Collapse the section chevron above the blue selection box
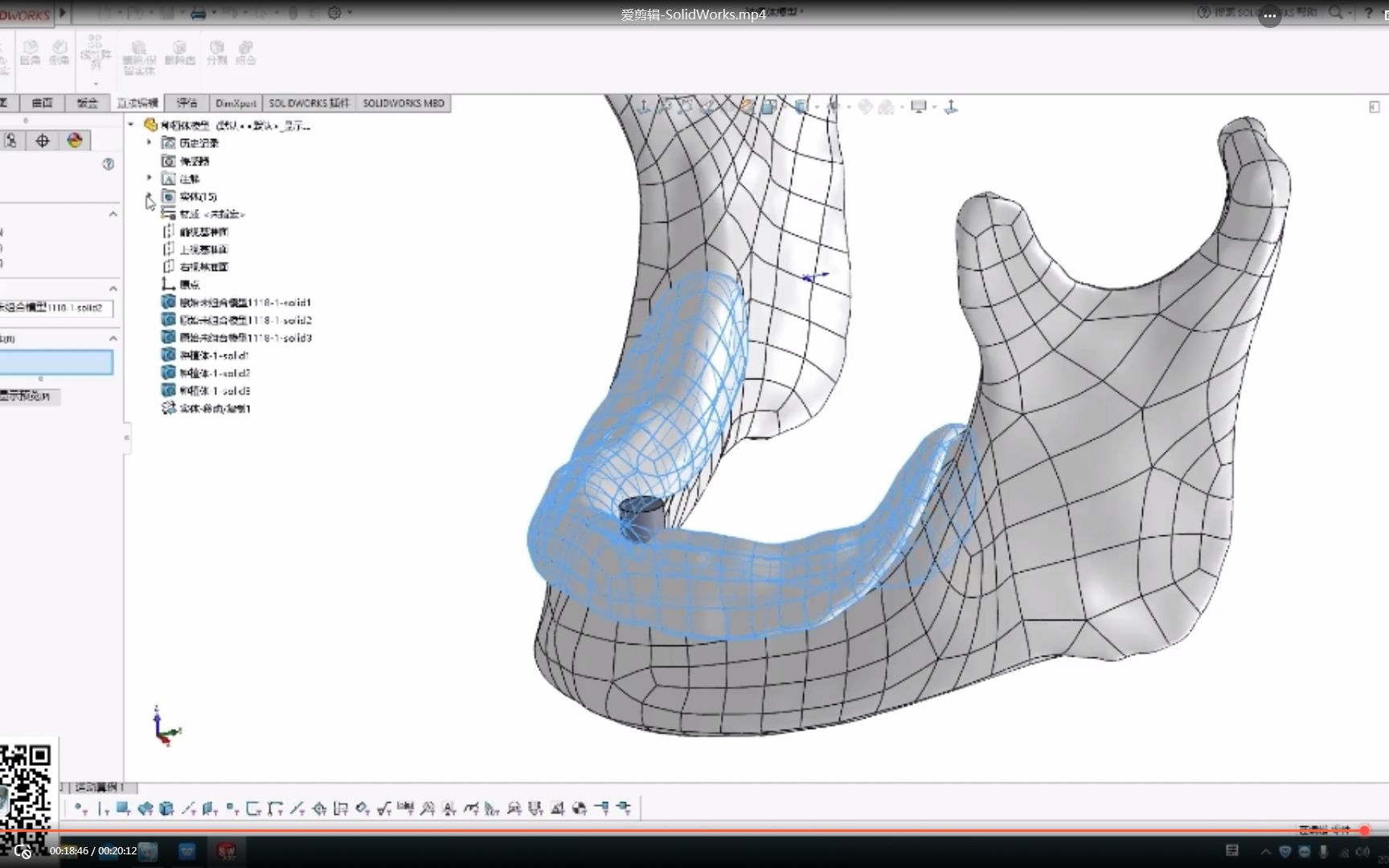This screenshot has height=868, width=1389. click(113, 338)
